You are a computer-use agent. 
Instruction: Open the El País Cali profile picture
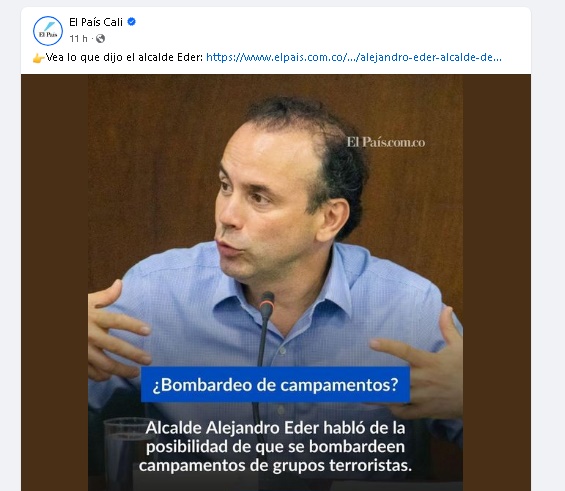click(48, 31)
